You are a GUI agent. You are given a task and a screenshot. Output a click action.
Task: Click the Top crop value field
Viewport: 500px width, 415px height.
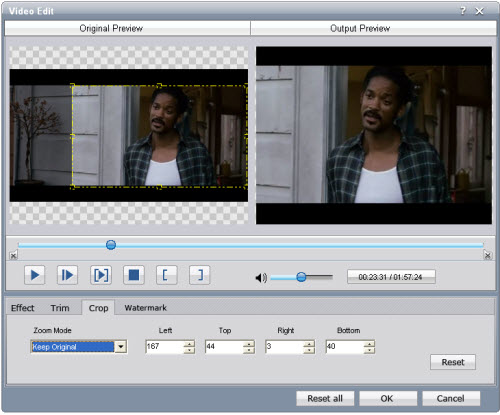pos(224,347)
